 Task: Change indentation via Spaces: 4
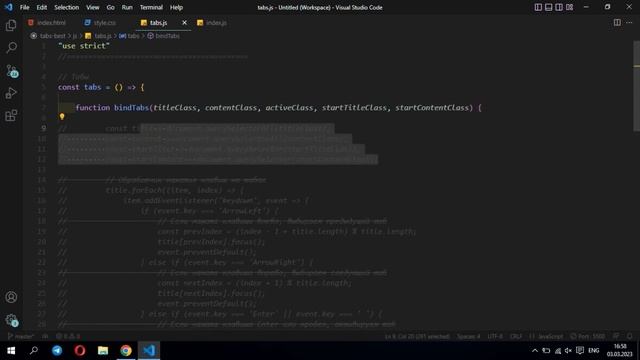pyautogui.click(x=468, y=336)
